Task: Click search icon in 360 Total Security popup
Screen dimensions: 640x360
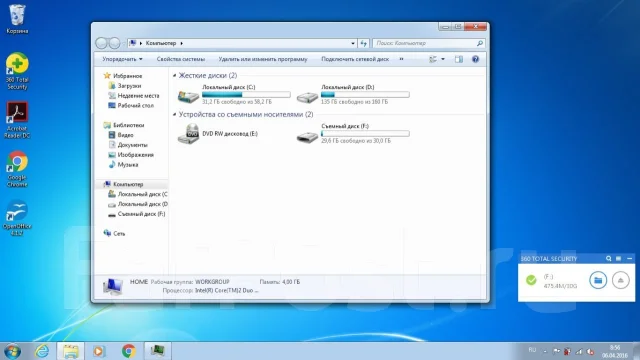Action: pyautogui.click(x=609, y=258)
